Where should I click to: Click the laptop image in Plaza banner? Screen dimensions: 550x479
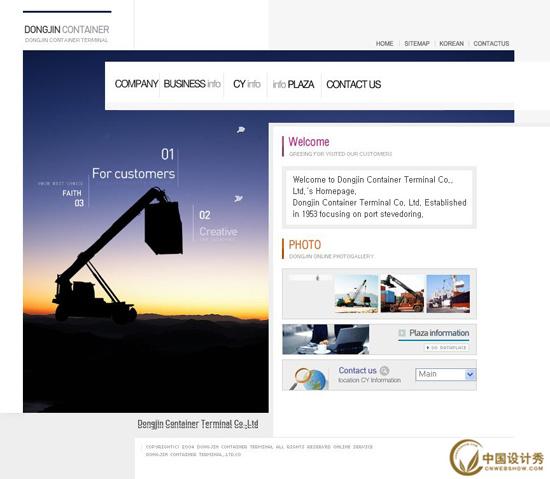[x=326, y=339]
